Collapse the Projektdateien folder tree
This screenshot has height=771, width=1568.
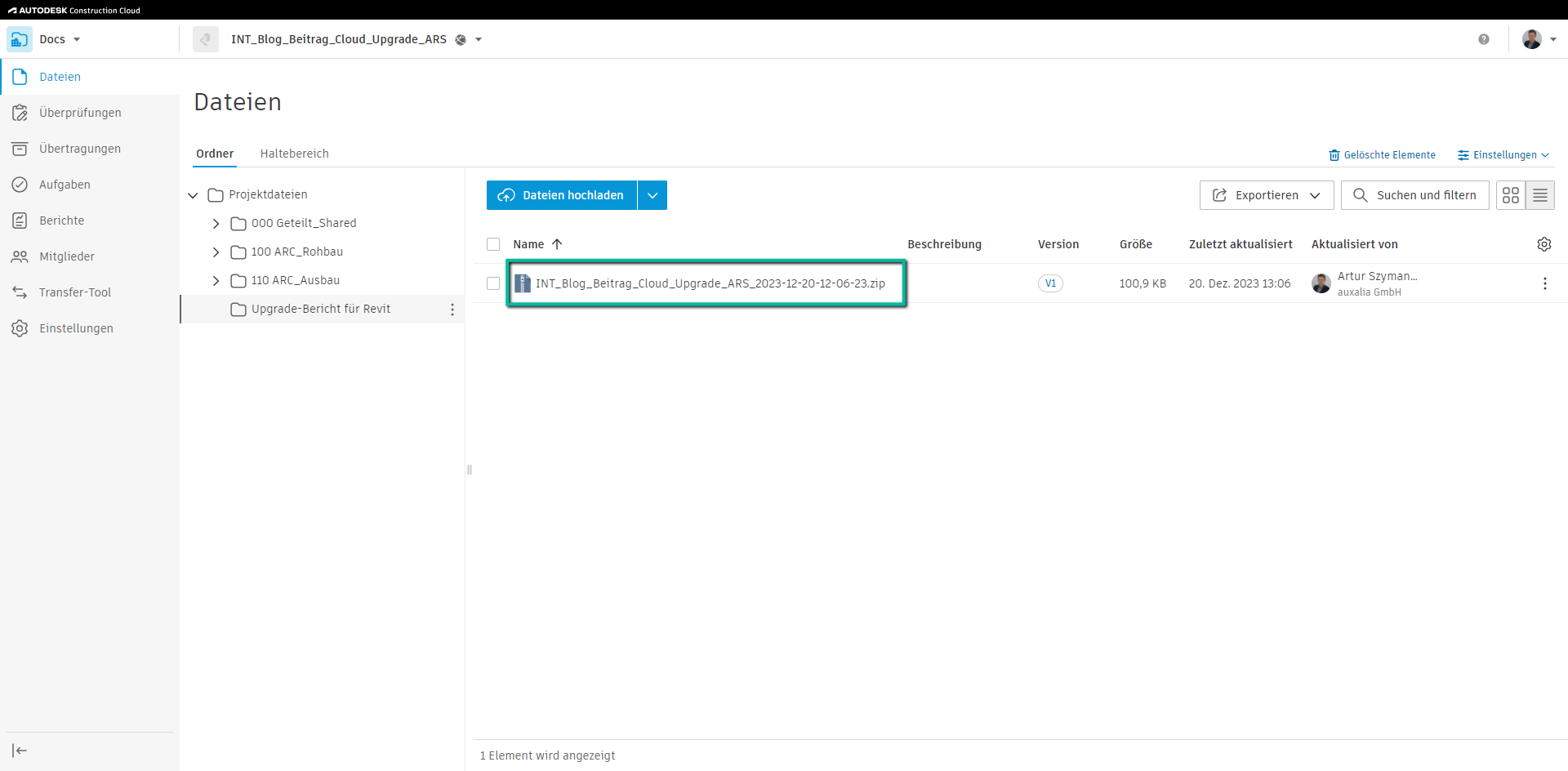pos(193,195)
